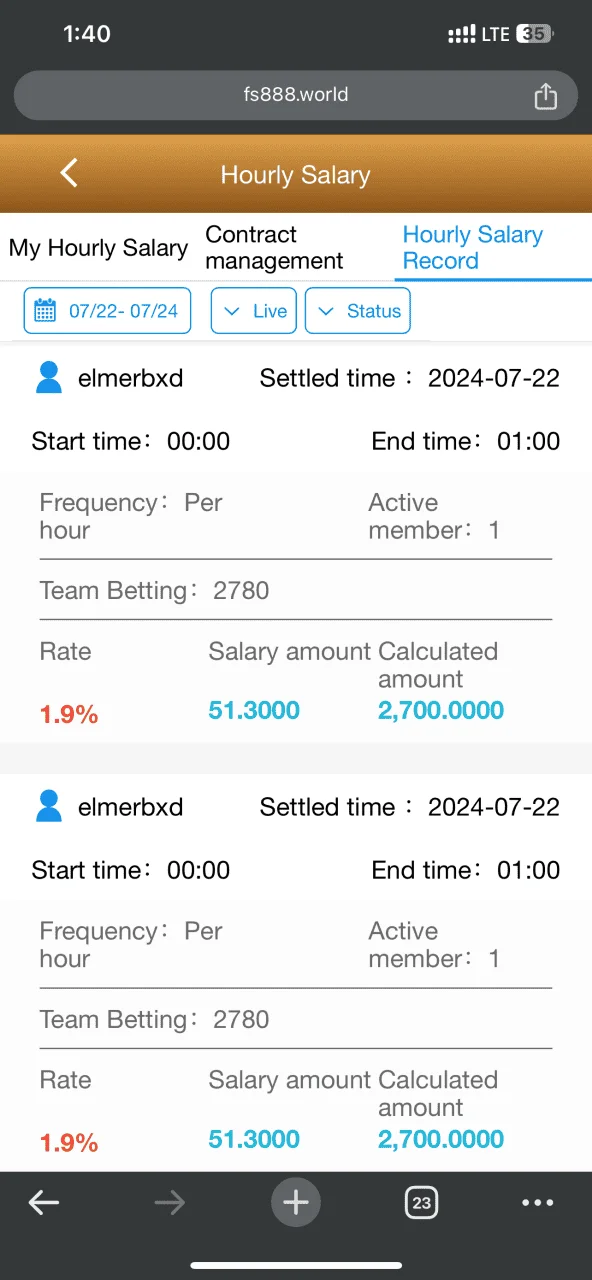592x1280 pixels.
Task: Tap the second record's 2,700.0000 calculated amount
Action: click(x=441, y=1139)
